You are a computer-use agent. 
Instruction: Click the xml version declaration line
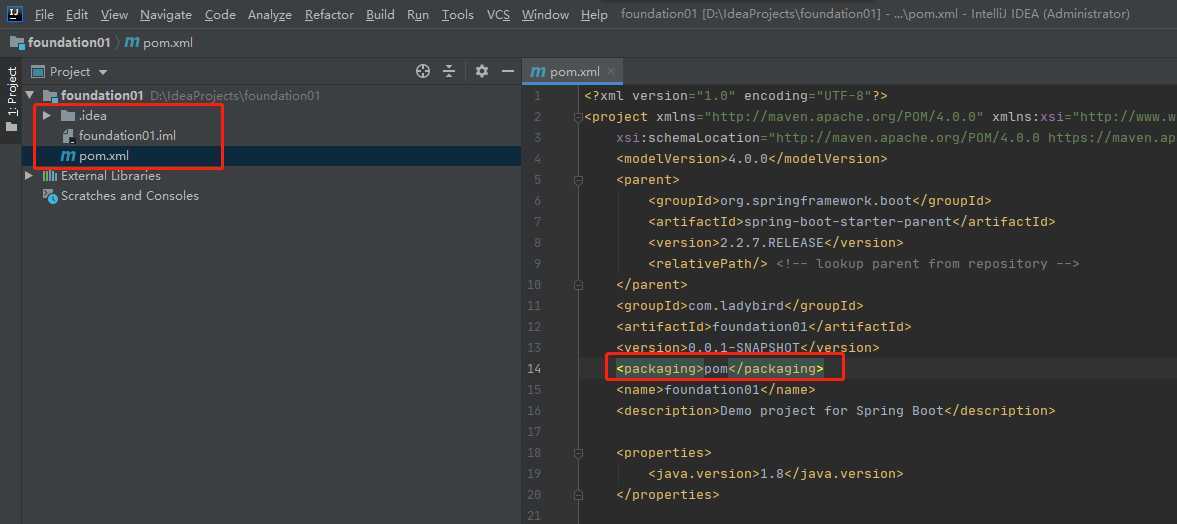[x=736, y=96]
